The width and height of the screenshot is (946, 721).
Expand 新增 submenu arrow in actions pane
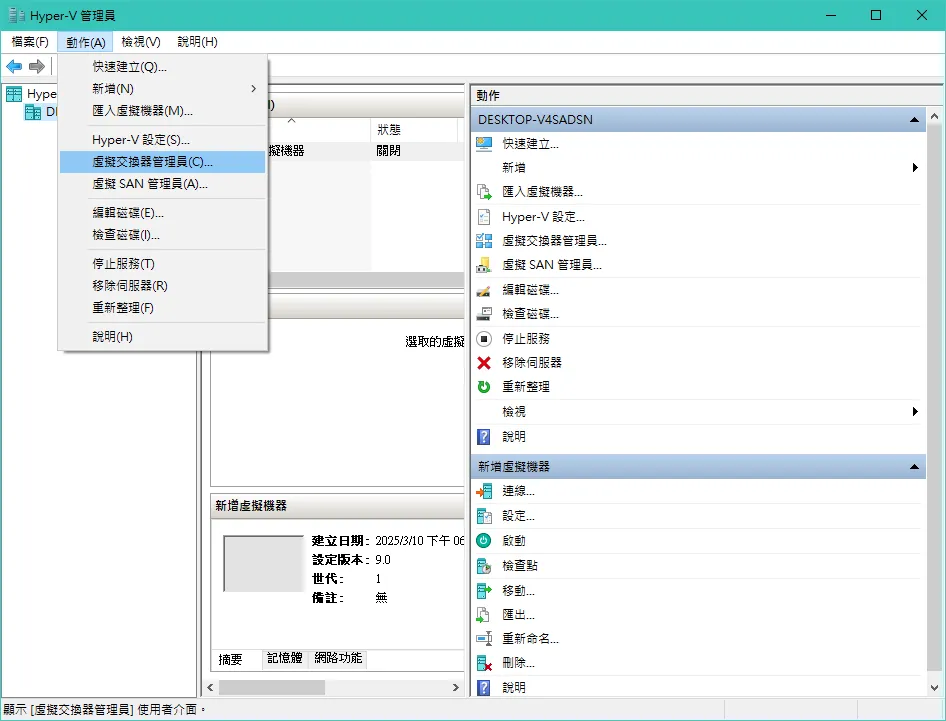[915, 168]
